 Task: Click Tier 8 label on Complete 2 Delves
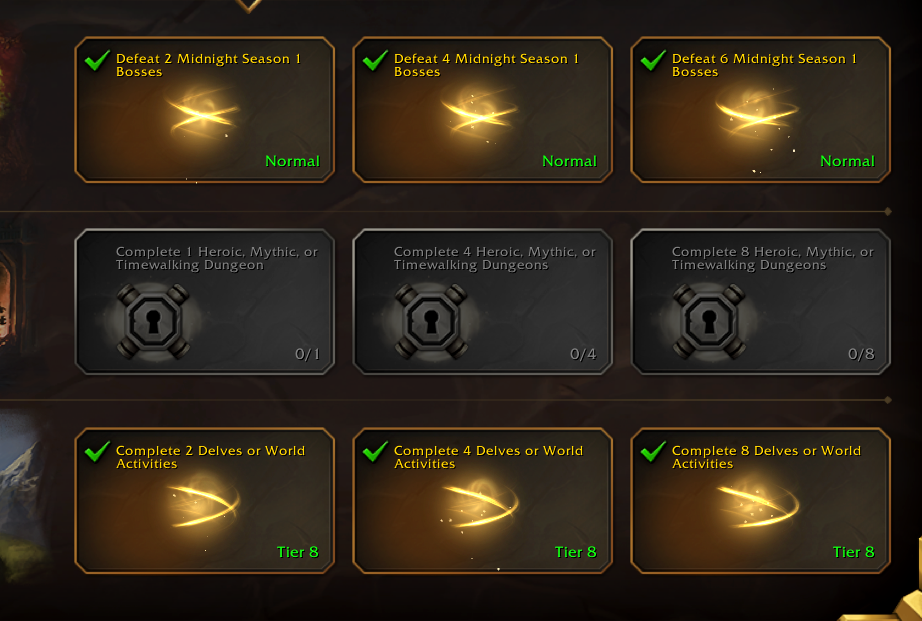click(298, 552)
